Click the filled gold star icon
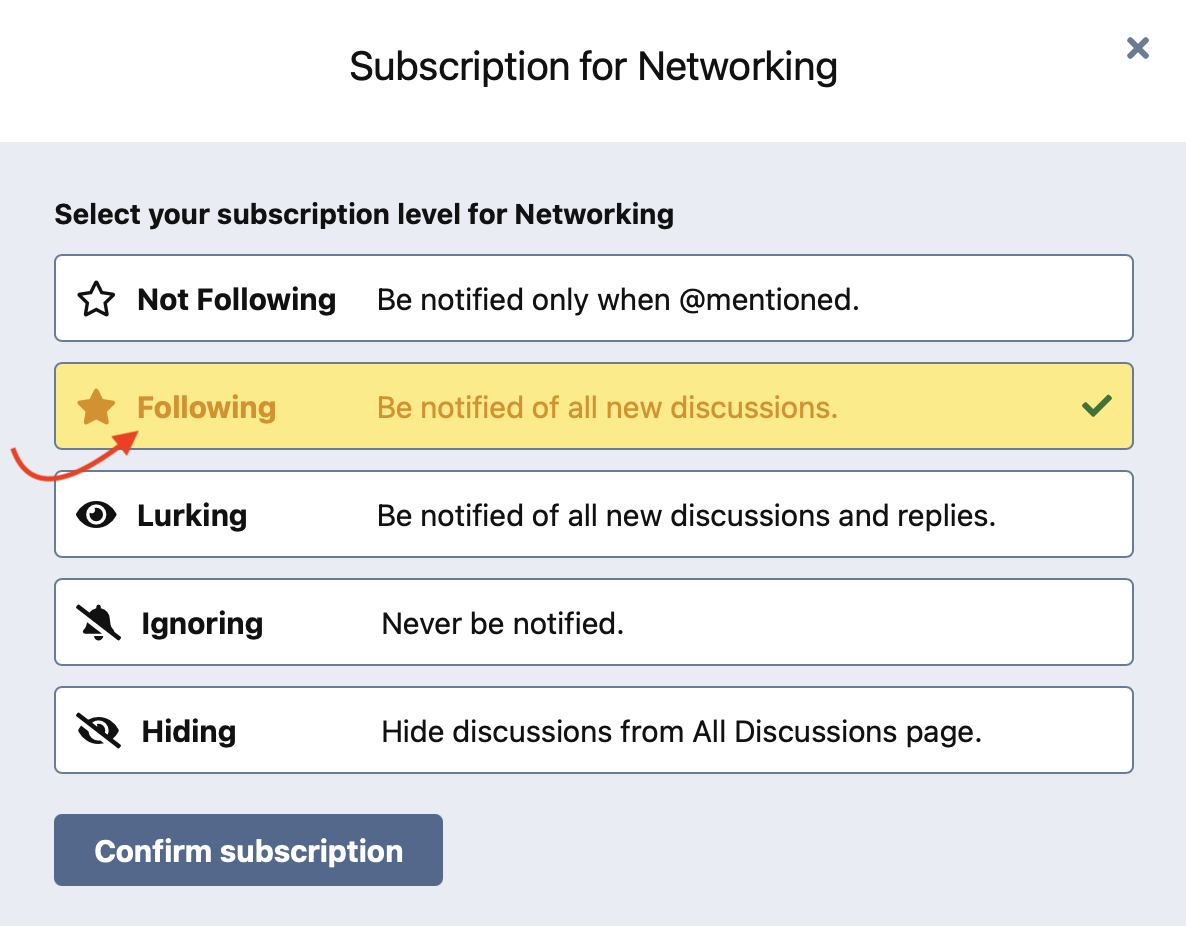The height and width of the screenshot is (926, 1186). pyautogui.click(x=96, y=407)
